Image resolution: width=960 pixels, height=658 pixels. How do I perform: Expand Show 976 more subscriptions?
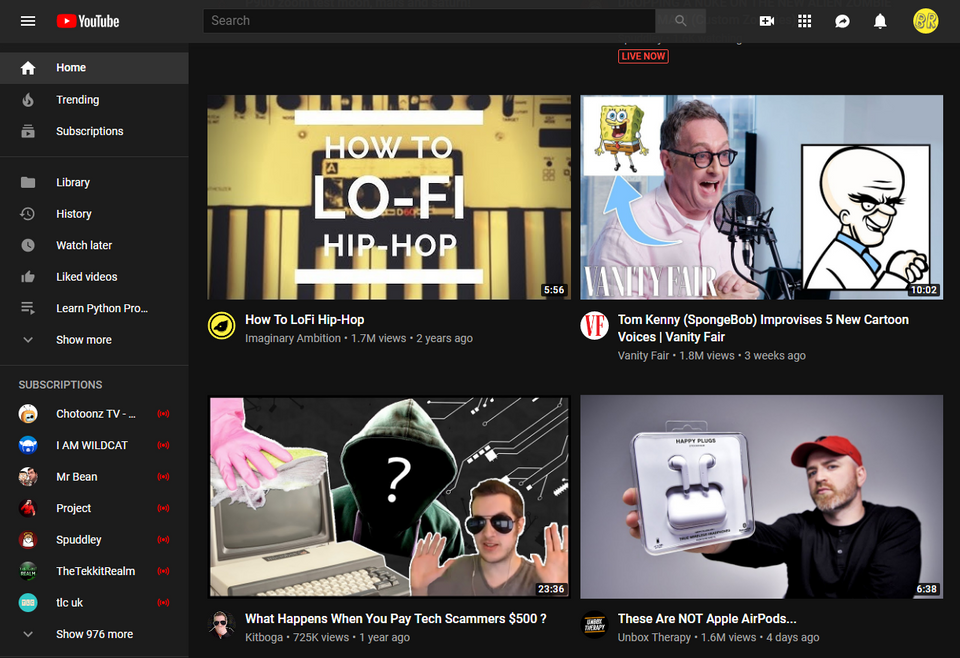[x=94, y=634]
